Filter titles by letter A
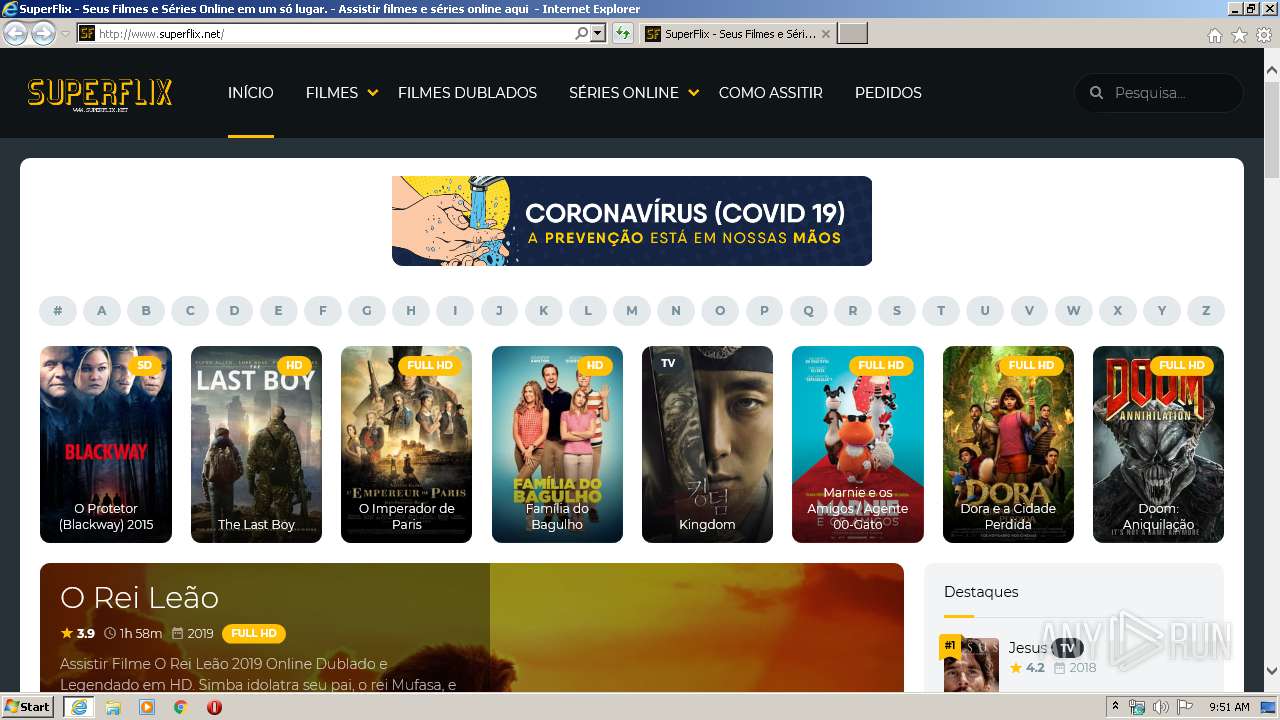This screenshot has height=720, width=1280. [102, 311]
